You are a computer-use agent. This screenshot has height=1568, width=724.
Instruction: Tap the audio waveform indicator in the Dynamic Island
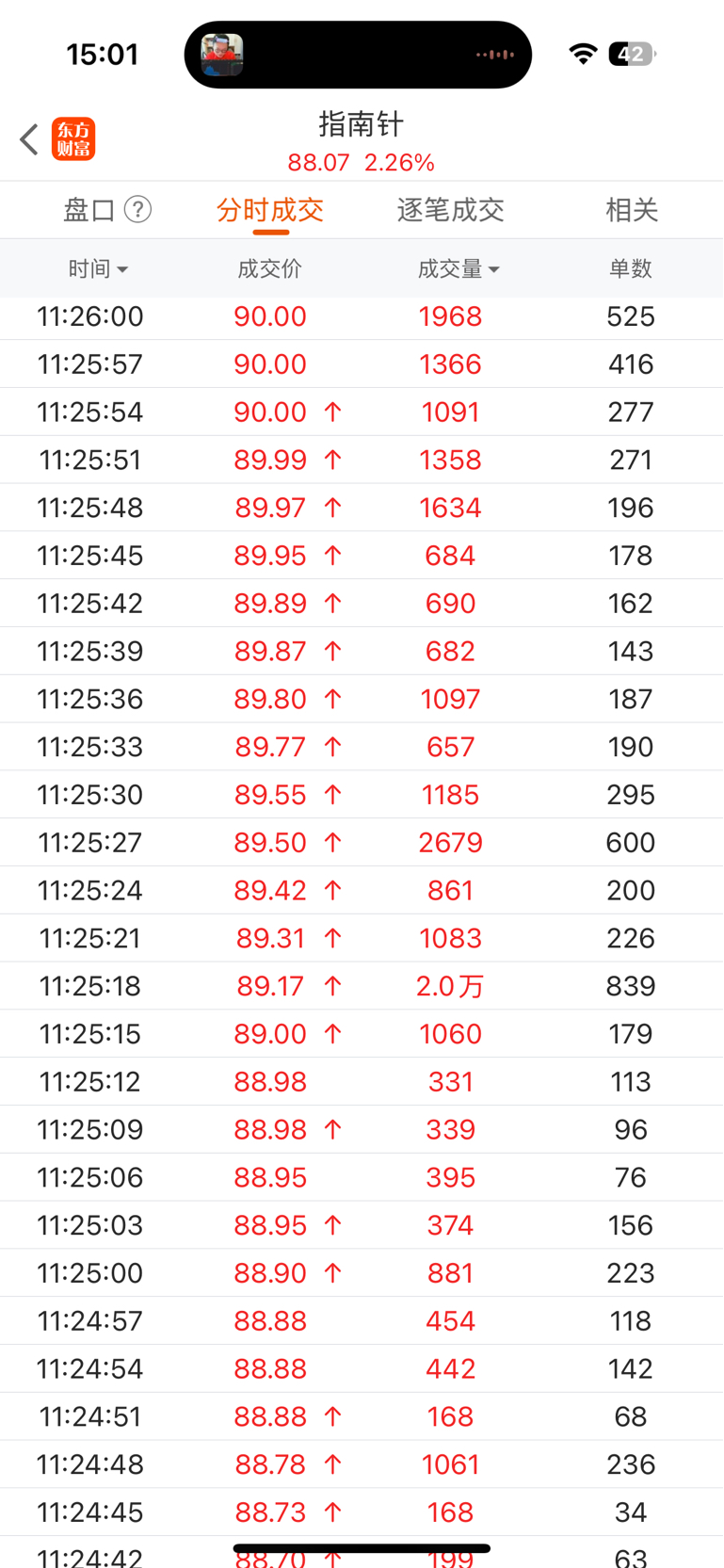494,55
